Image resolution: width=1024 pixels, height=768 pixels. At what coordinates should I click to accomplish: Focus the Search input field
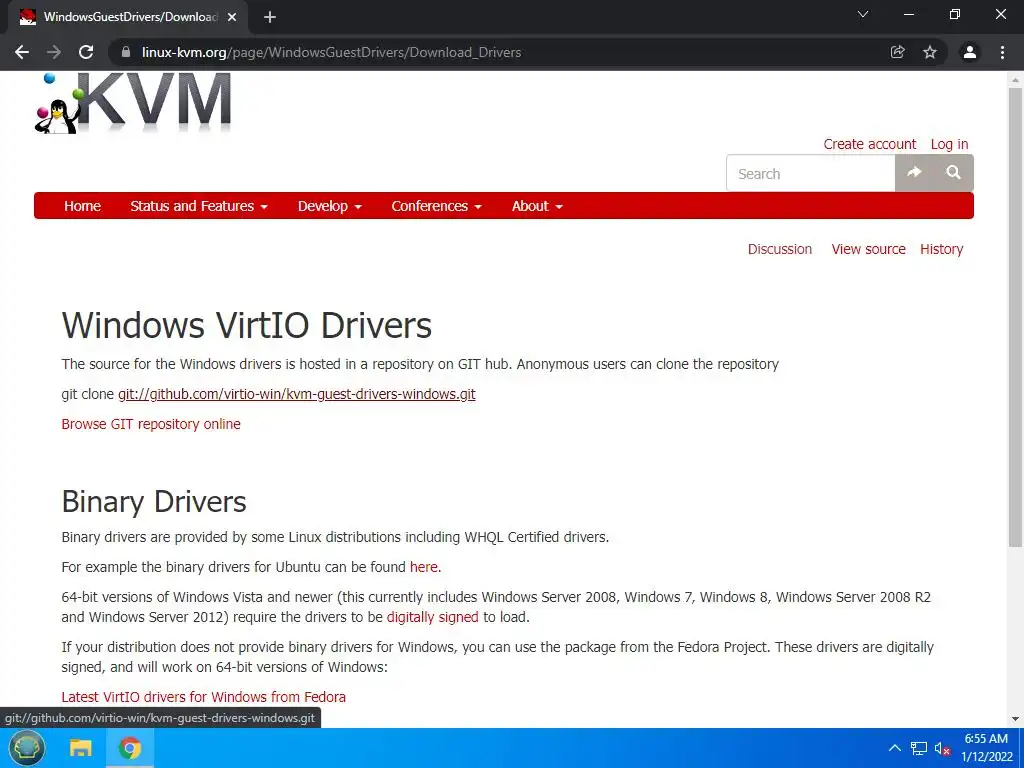coord(810,174)
